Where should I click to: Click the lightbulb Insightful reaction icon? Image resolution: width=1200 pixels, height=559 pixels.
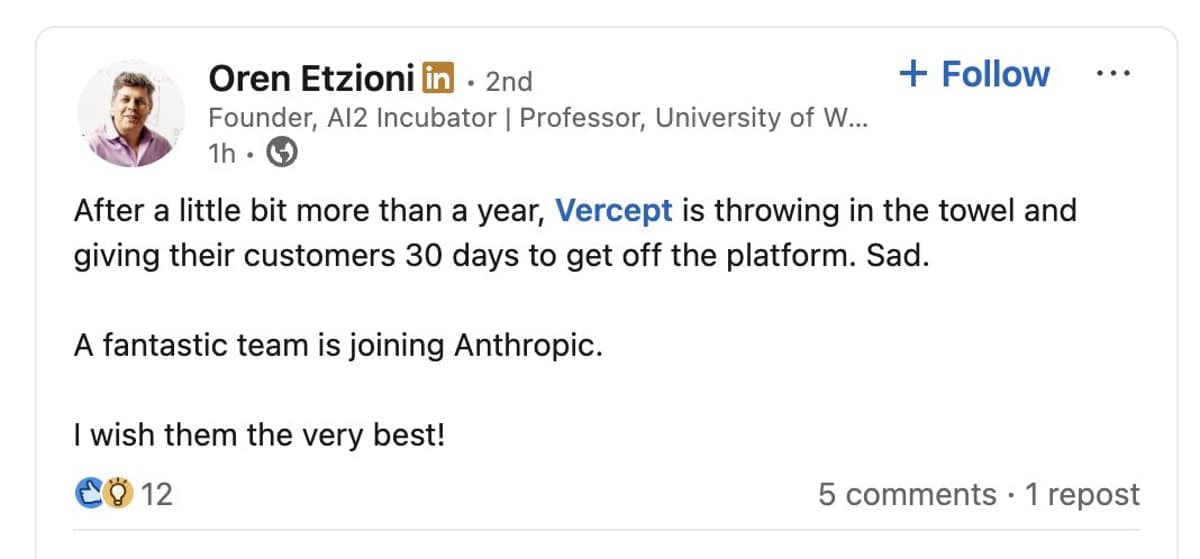(x=119, y=493)
